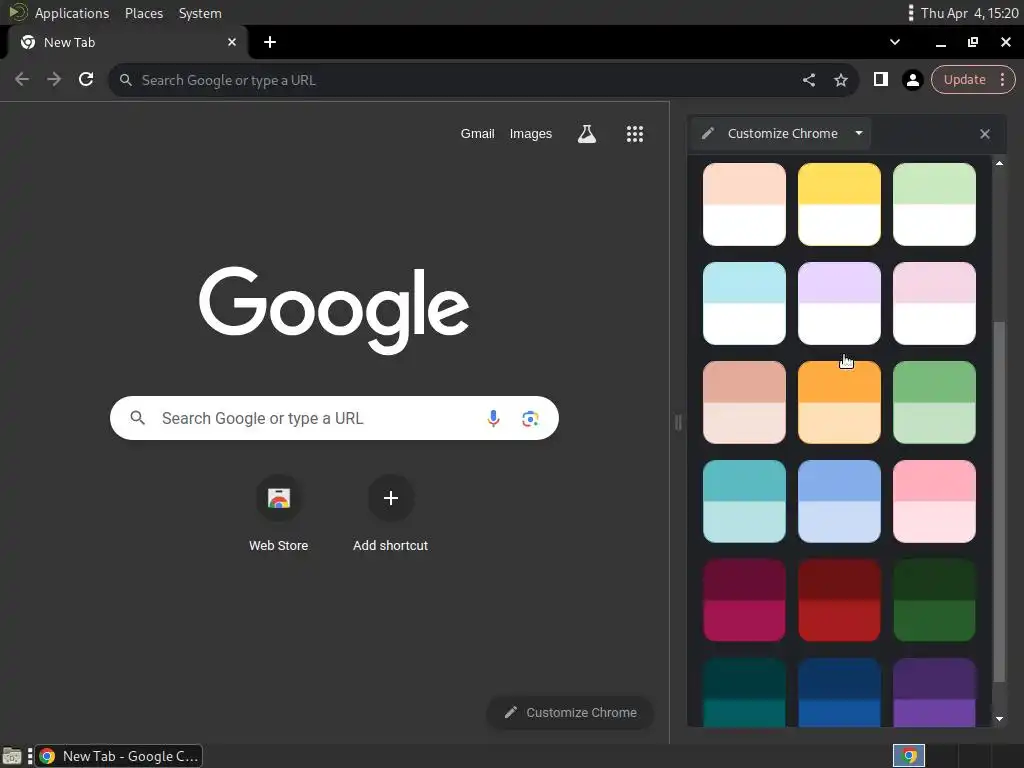Open the Applications menu
Screen dimensions: 1024x768
72,13
